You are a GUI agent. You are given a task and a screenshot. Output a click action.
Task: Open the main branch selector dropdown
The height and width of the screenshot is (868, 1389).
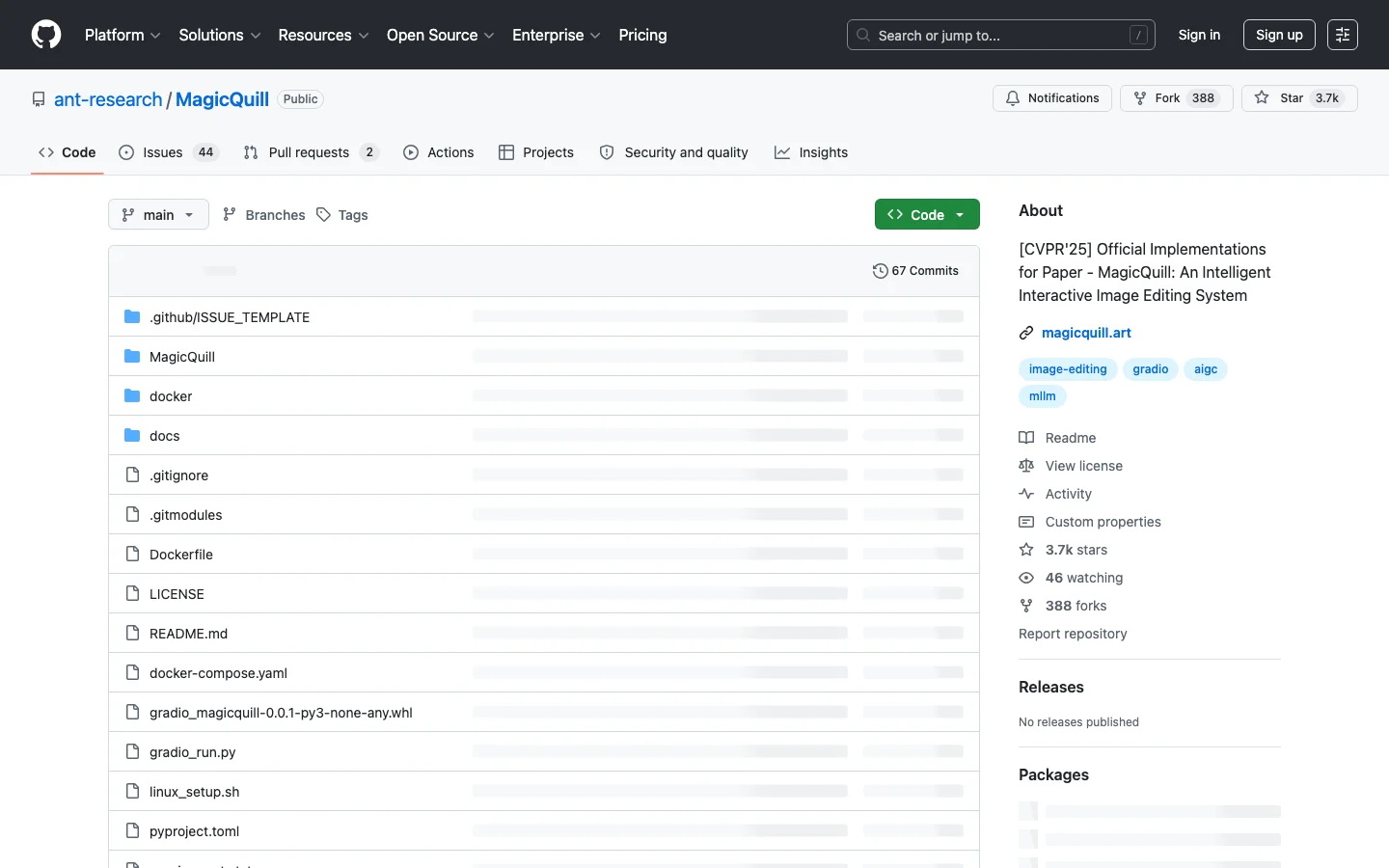tap(158, 214)
